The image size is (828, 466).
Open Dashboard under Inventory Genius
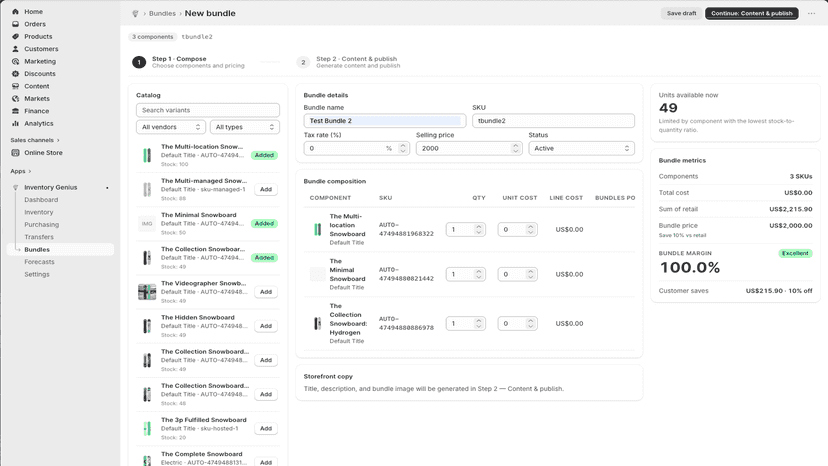tap(41, 200)
